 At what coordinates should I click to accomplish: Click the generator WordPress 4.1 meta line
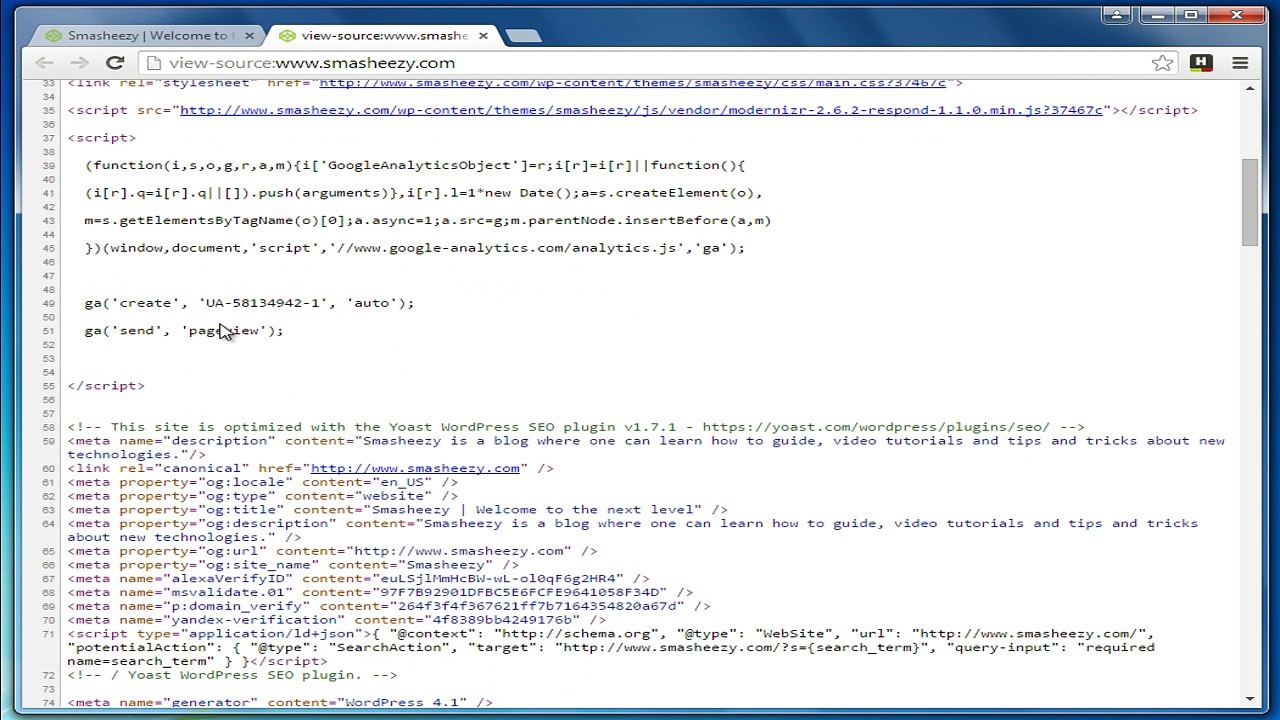pos(280,702)
